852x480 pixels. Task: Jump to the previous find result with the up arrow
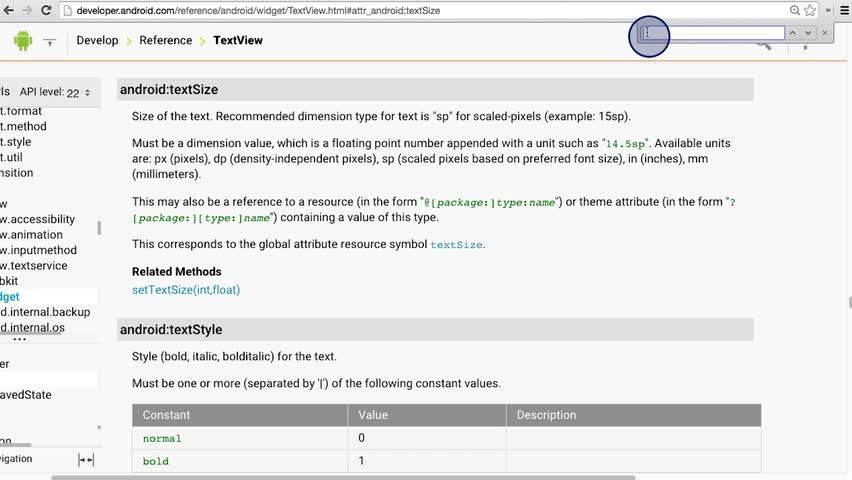click(793, 33)
